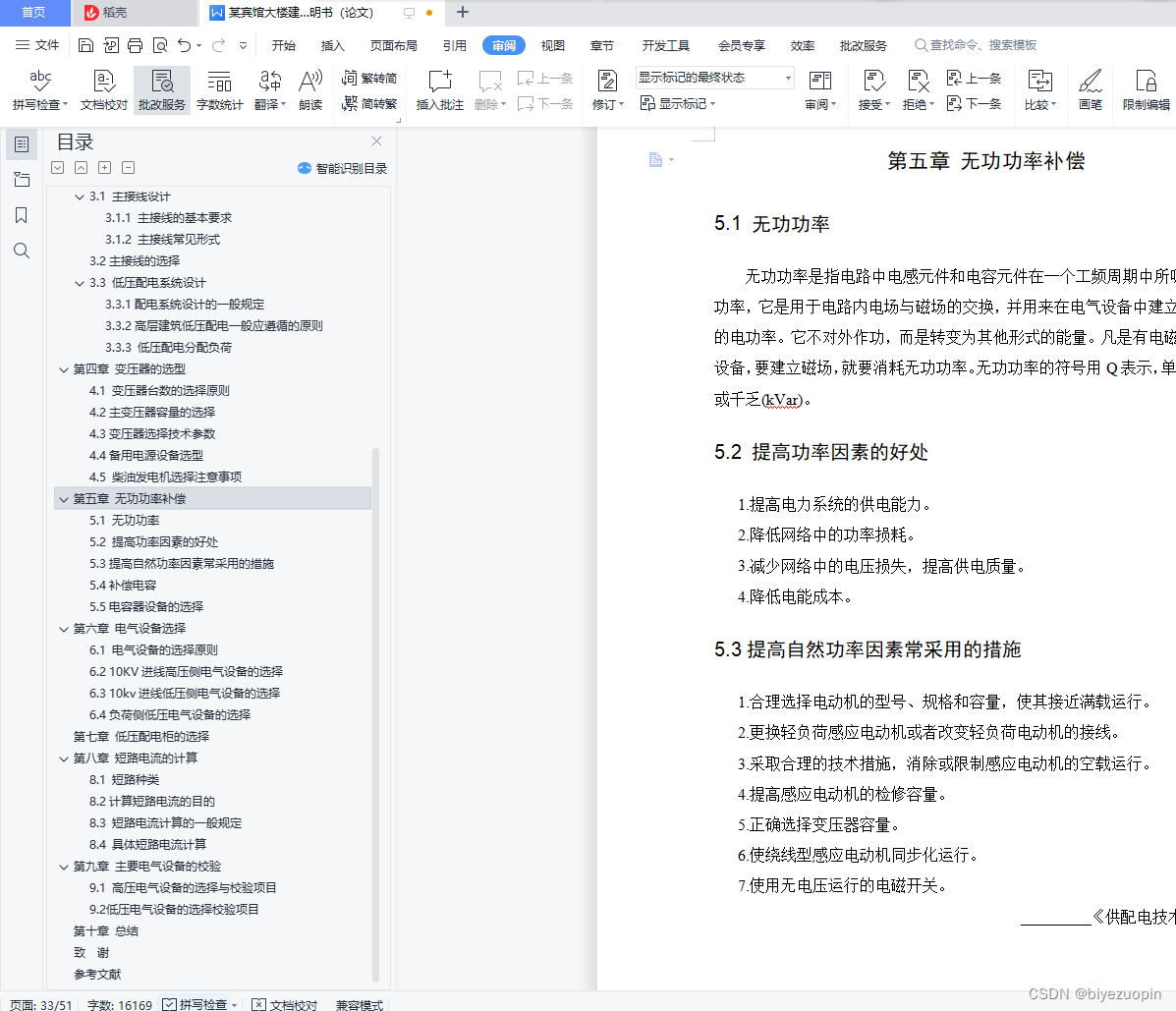The image size is (1176, 1011).
Task: Switch to the 引用 ribbon tab
Action: pos(455,46)
